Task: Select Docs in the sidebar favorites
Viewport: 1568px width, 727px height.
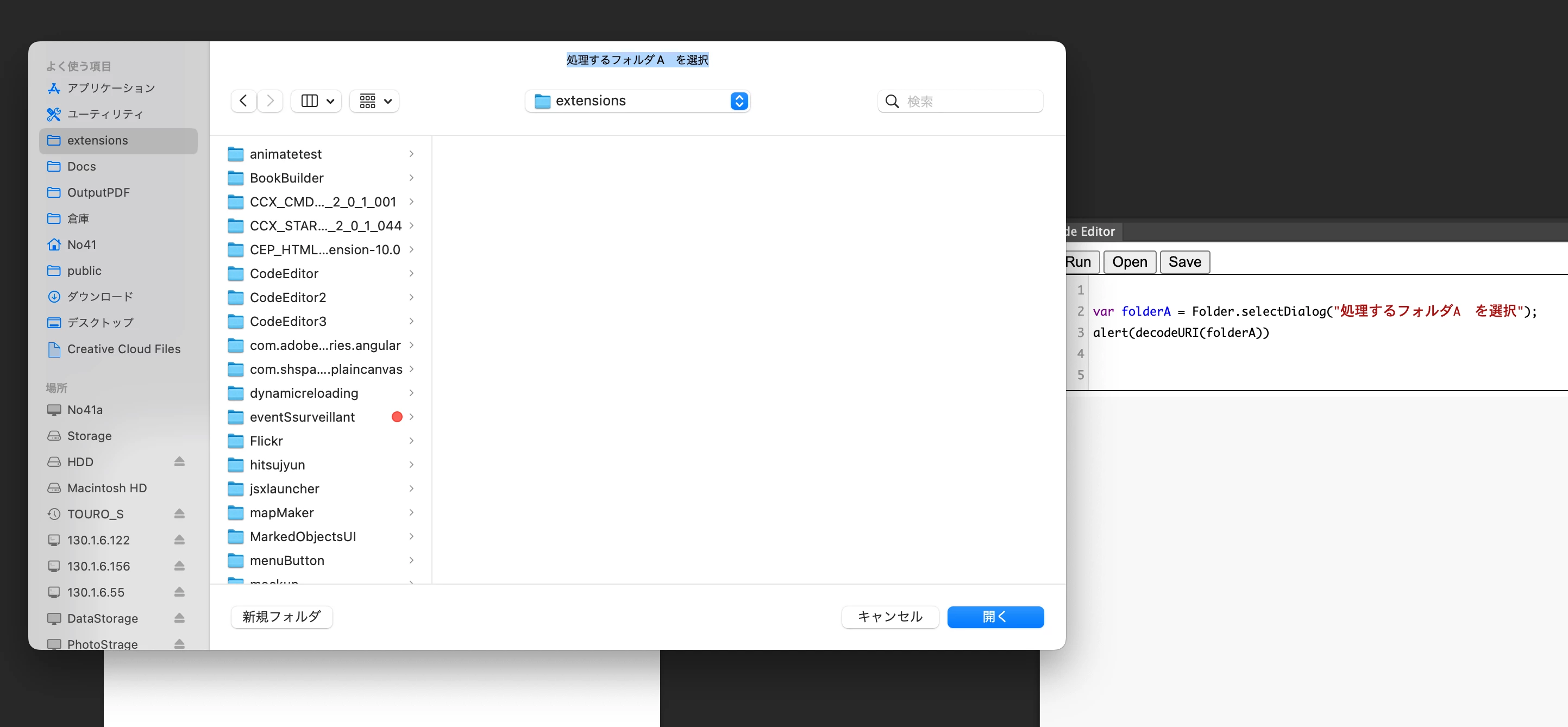Action: click(x=81, y=166)
